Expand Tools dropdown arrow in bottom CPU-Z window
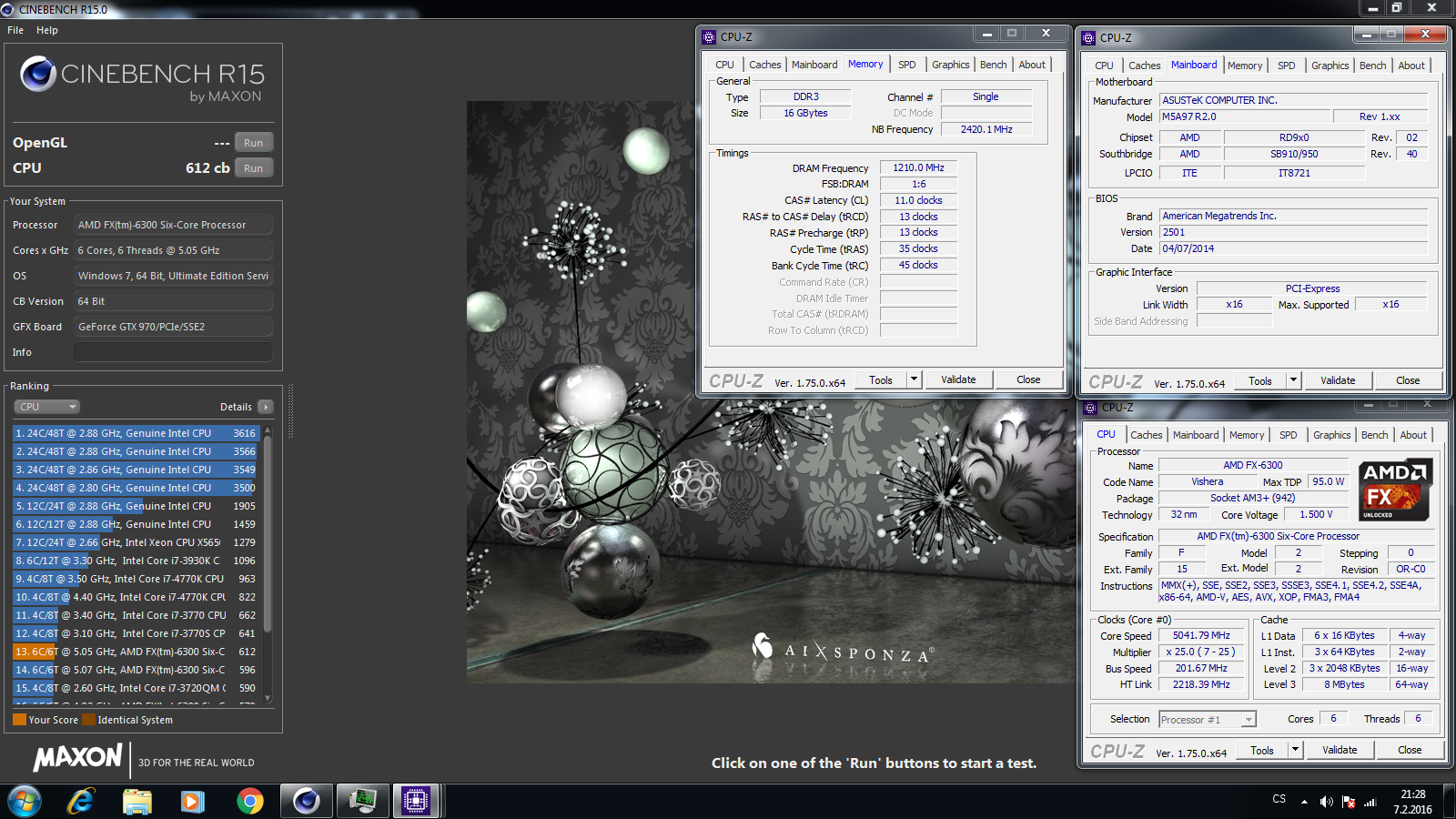 click(1296, 751)
